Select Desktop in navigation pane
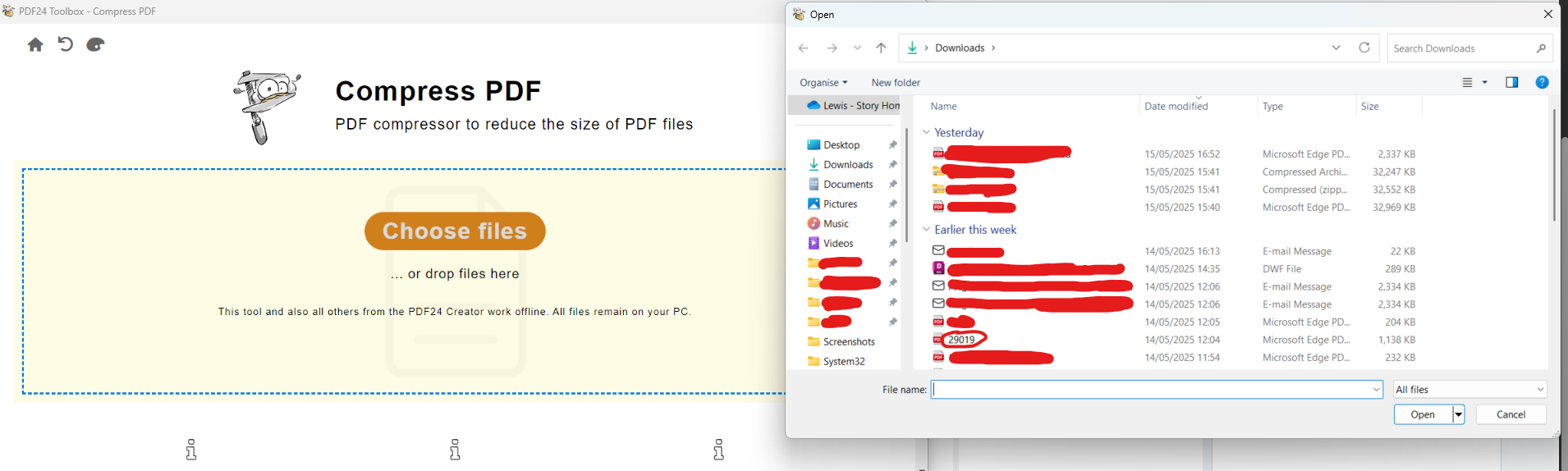 click(x=841, y=145)
